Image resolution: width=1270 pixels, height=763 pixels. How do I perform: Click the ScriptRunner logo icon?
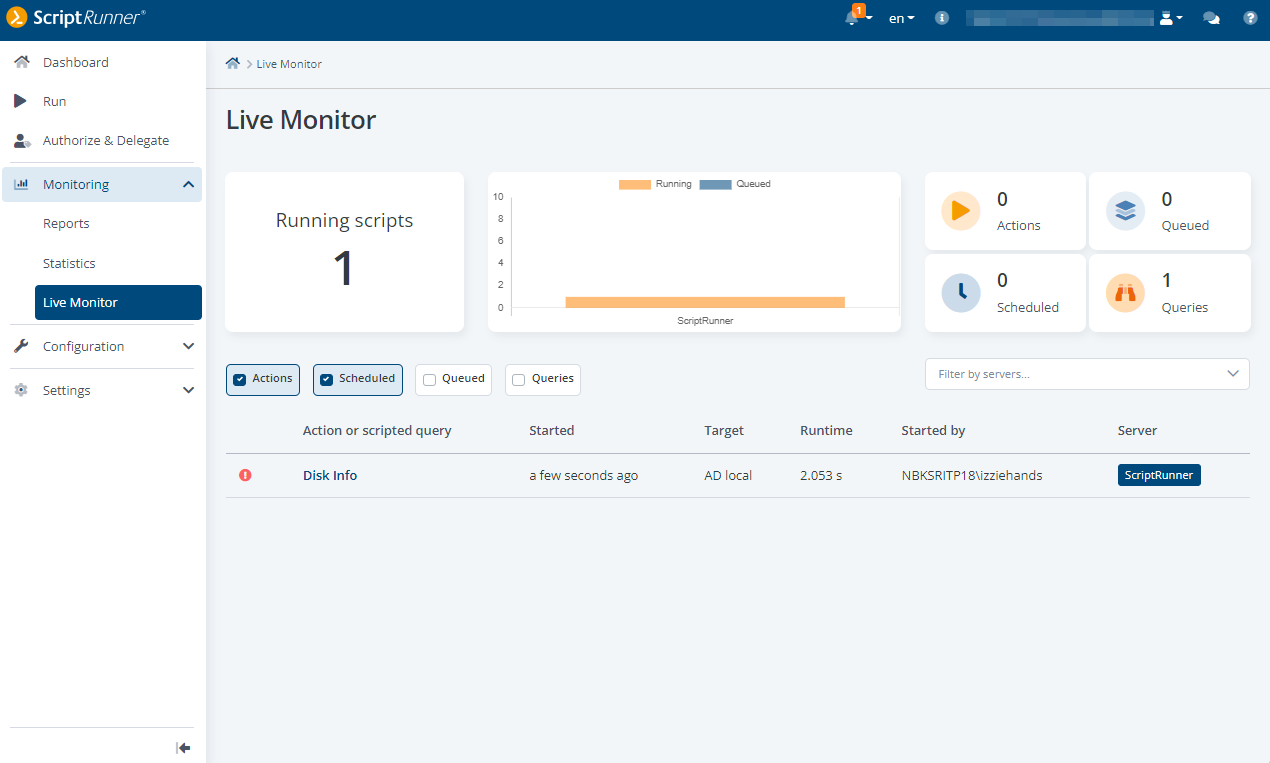coord(17,18)
